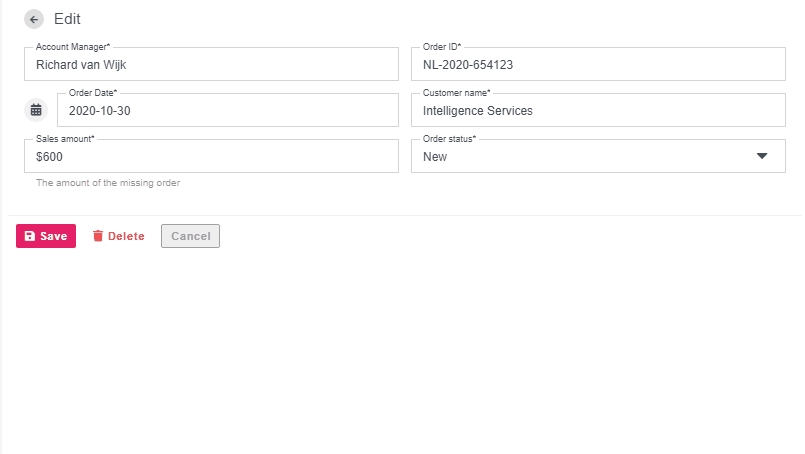Click the Edit page heading
Image resolution: width=805 pixels, height=454 pixels.
(68, 19)
